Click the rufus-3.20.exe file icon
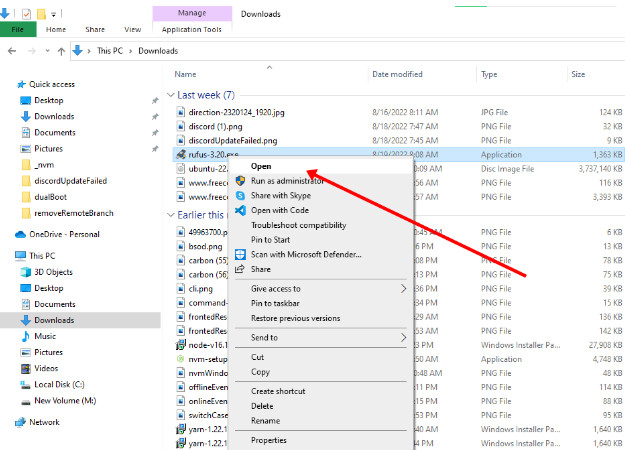This screenshot has height=450, width=625. (181, 154)
